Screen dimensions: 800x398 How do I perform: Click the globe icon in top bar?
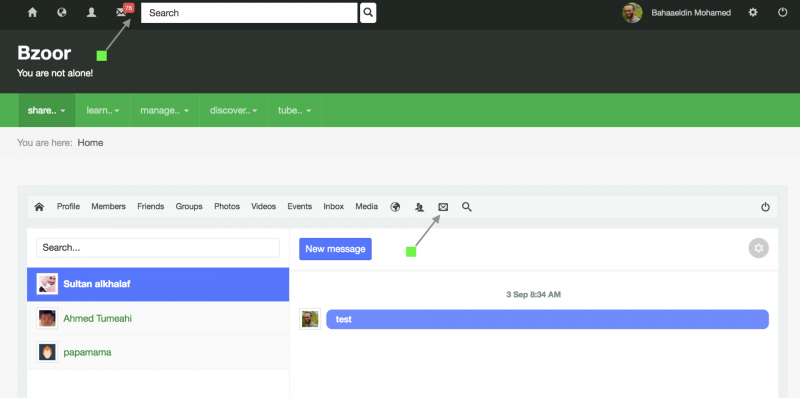coord(62,13)
